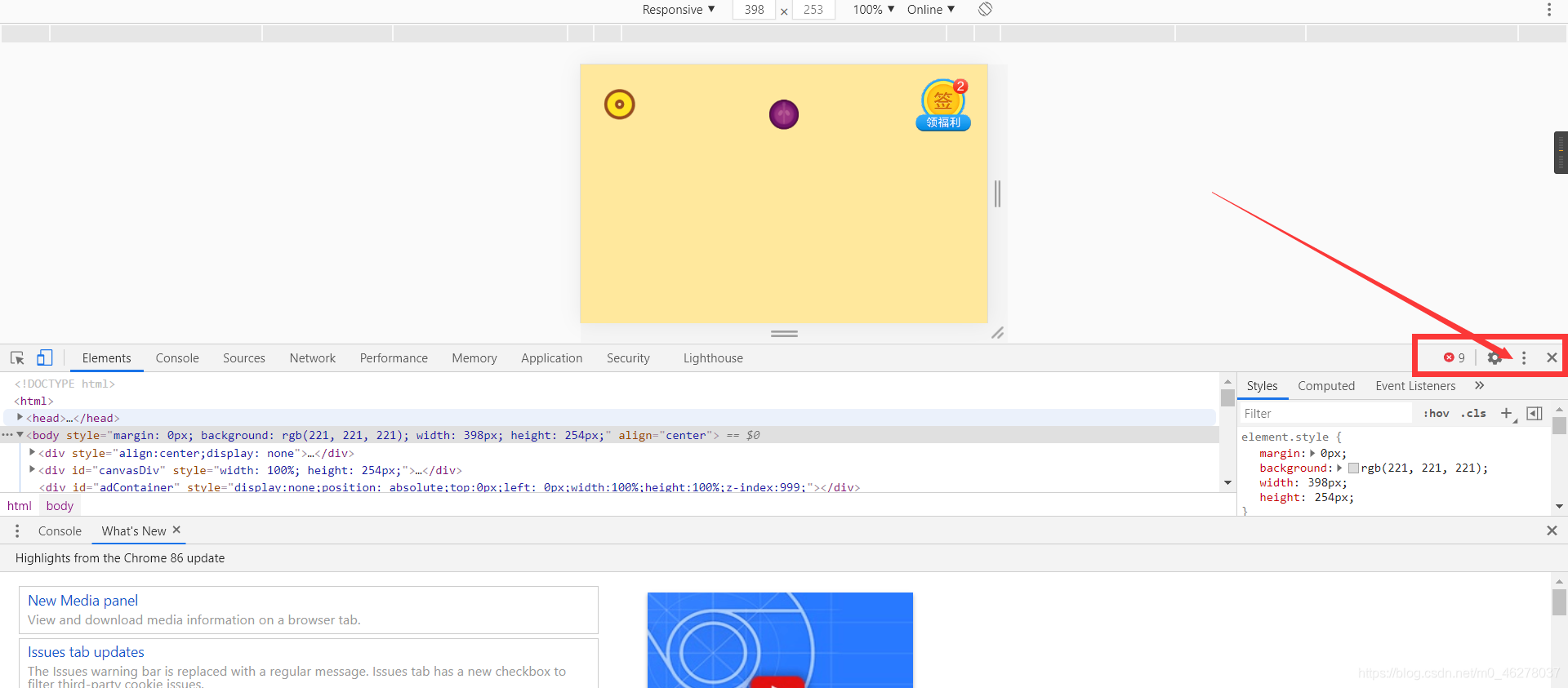The width and height of the screenshot is (1568, 688).
Task: Toggle the styles sidebar pane icon
Action: pyautogui.click(x=1535, y=414)
